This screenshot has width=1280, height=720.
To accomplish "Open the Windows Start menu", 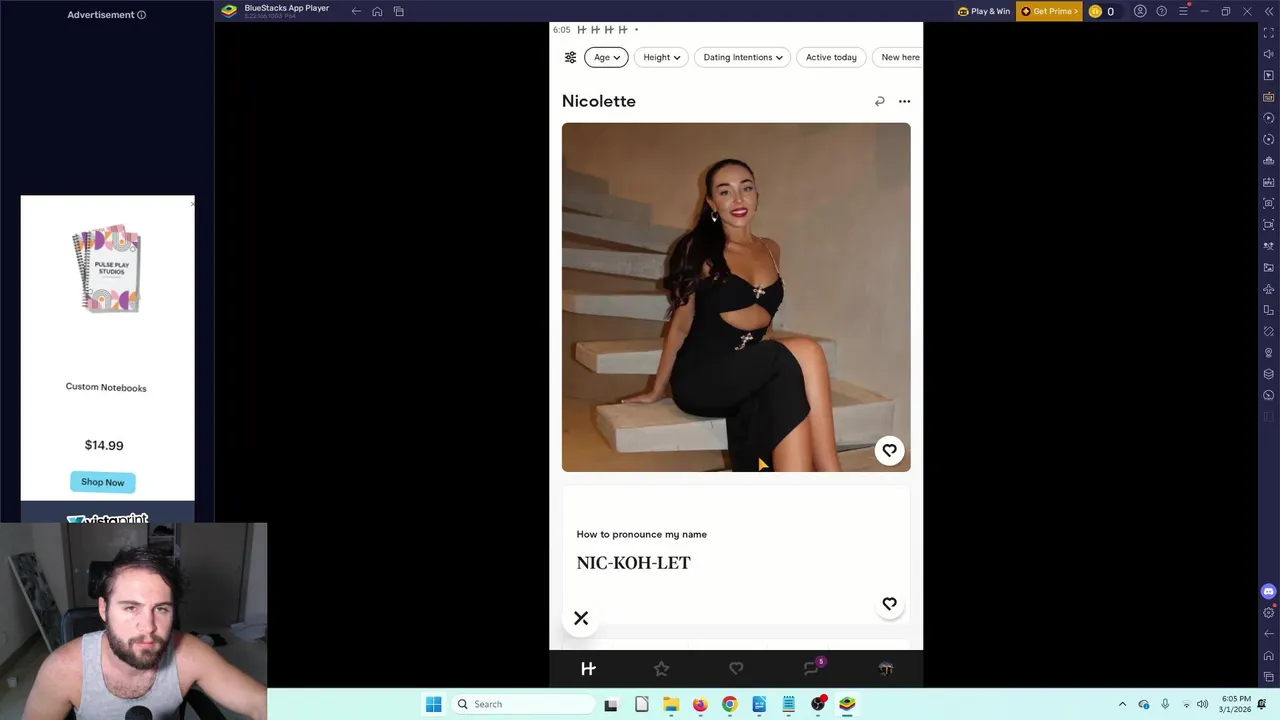I will click(433, 704).
